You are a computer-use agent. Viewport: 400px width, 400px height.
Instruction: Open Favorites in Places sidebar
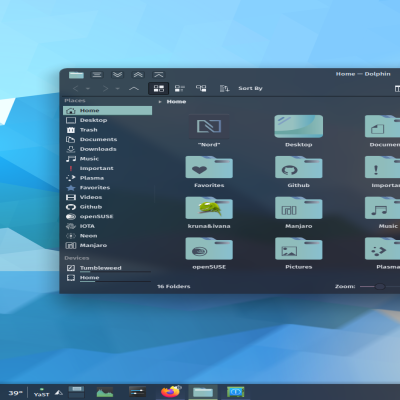pyautogui.click(x=107, y=188)
